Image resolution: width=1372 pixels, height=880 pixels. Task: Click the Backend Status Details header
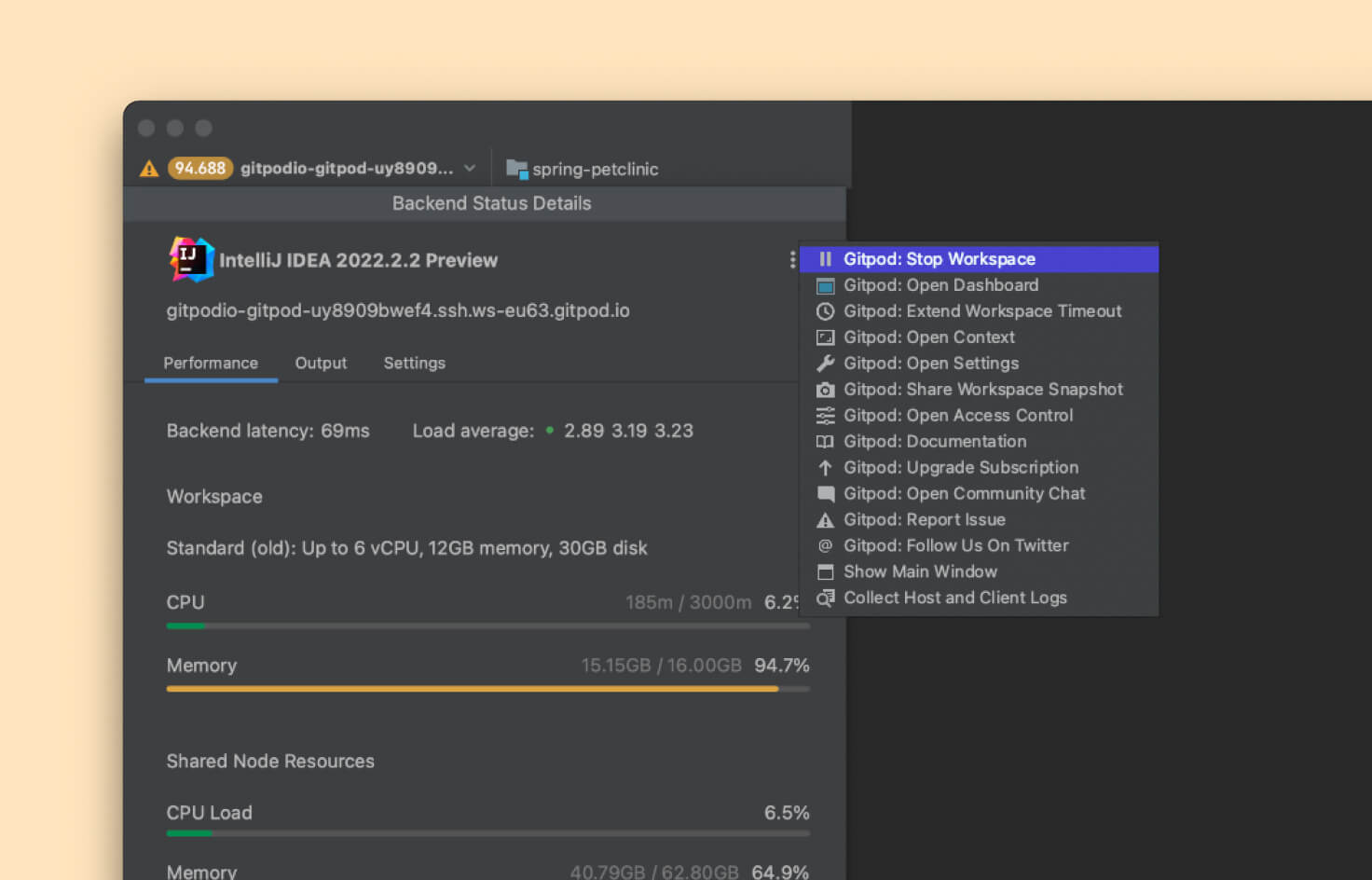[x=491, y=203]
